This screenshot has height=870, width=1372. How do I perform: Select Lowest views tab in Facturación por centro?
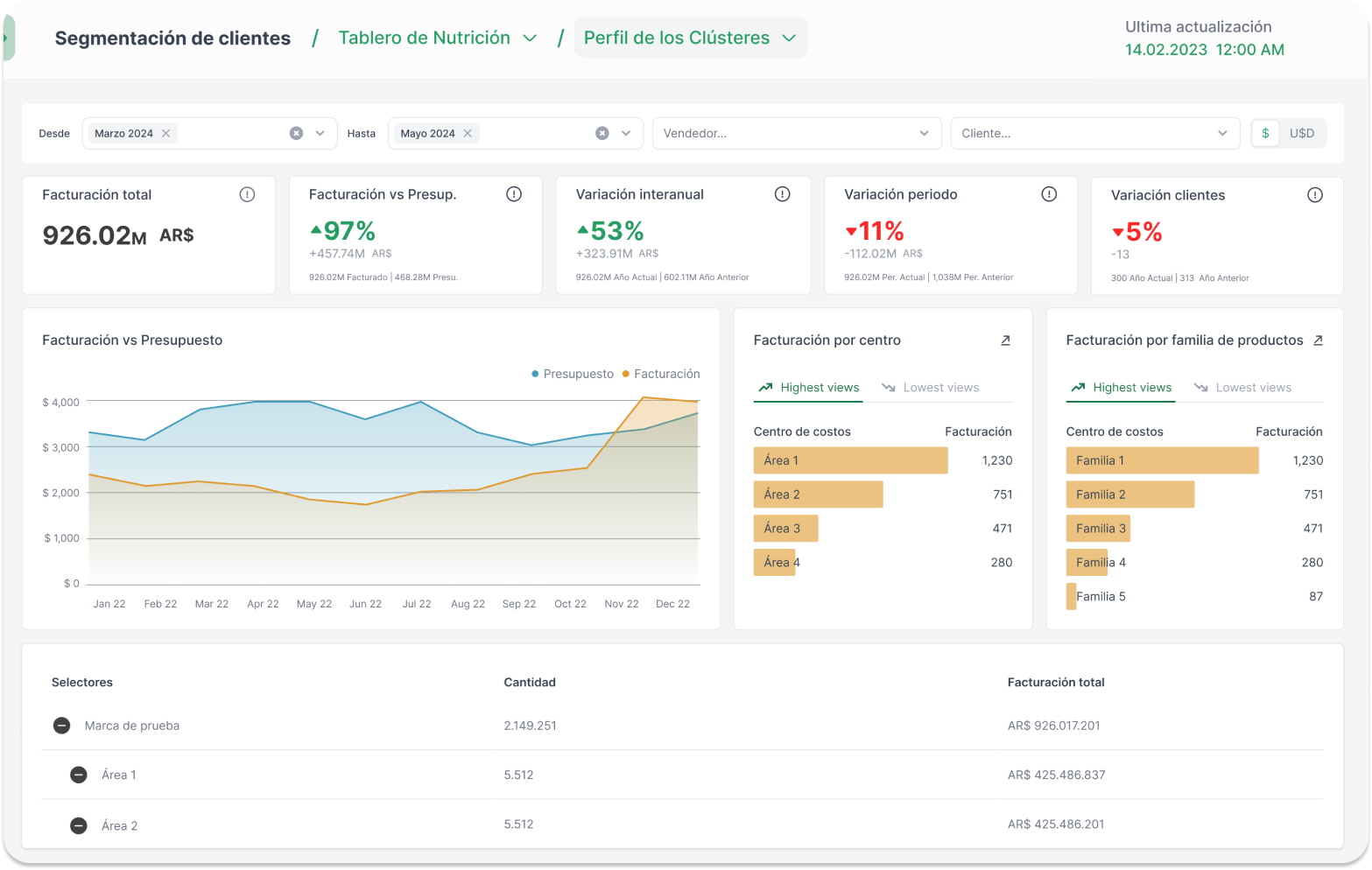931,388
